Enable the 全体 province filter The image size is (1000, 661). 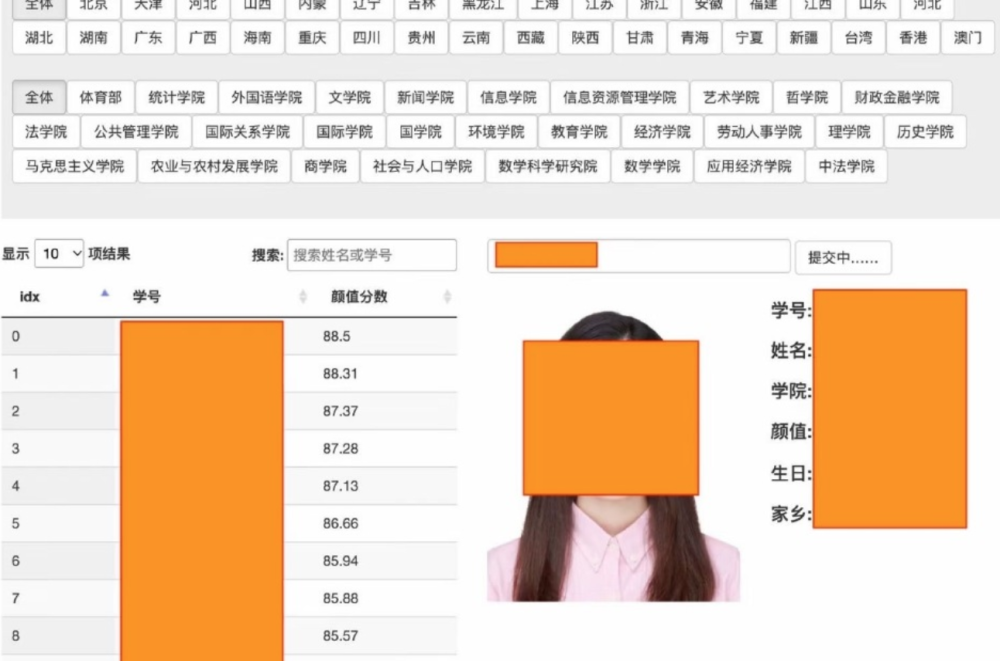click(x=39, y=4)
